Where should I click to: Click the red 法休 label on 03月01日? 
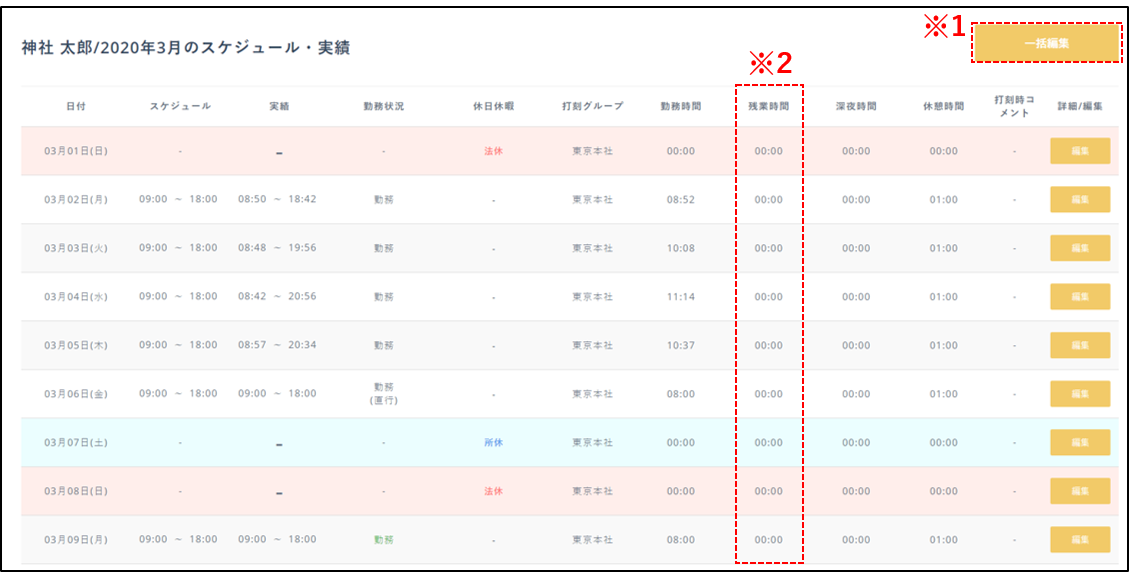pos(493,151)
